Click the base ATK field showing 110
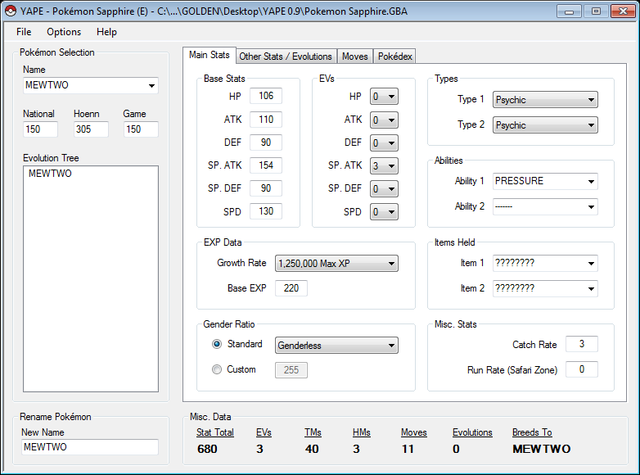Screen dimensions: 640x475 (x=266, y=119)
